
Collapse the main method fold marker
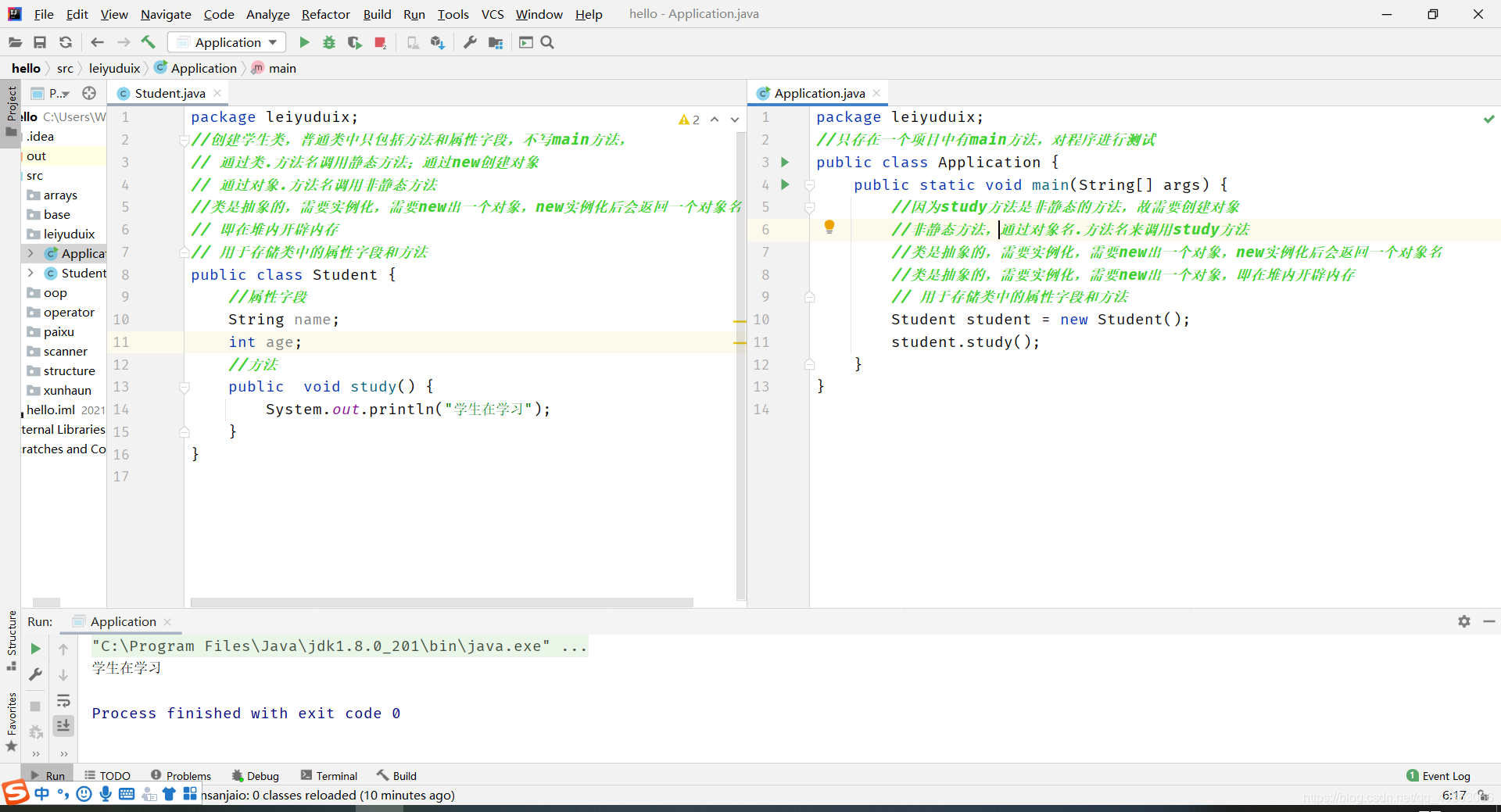point(810,185)
